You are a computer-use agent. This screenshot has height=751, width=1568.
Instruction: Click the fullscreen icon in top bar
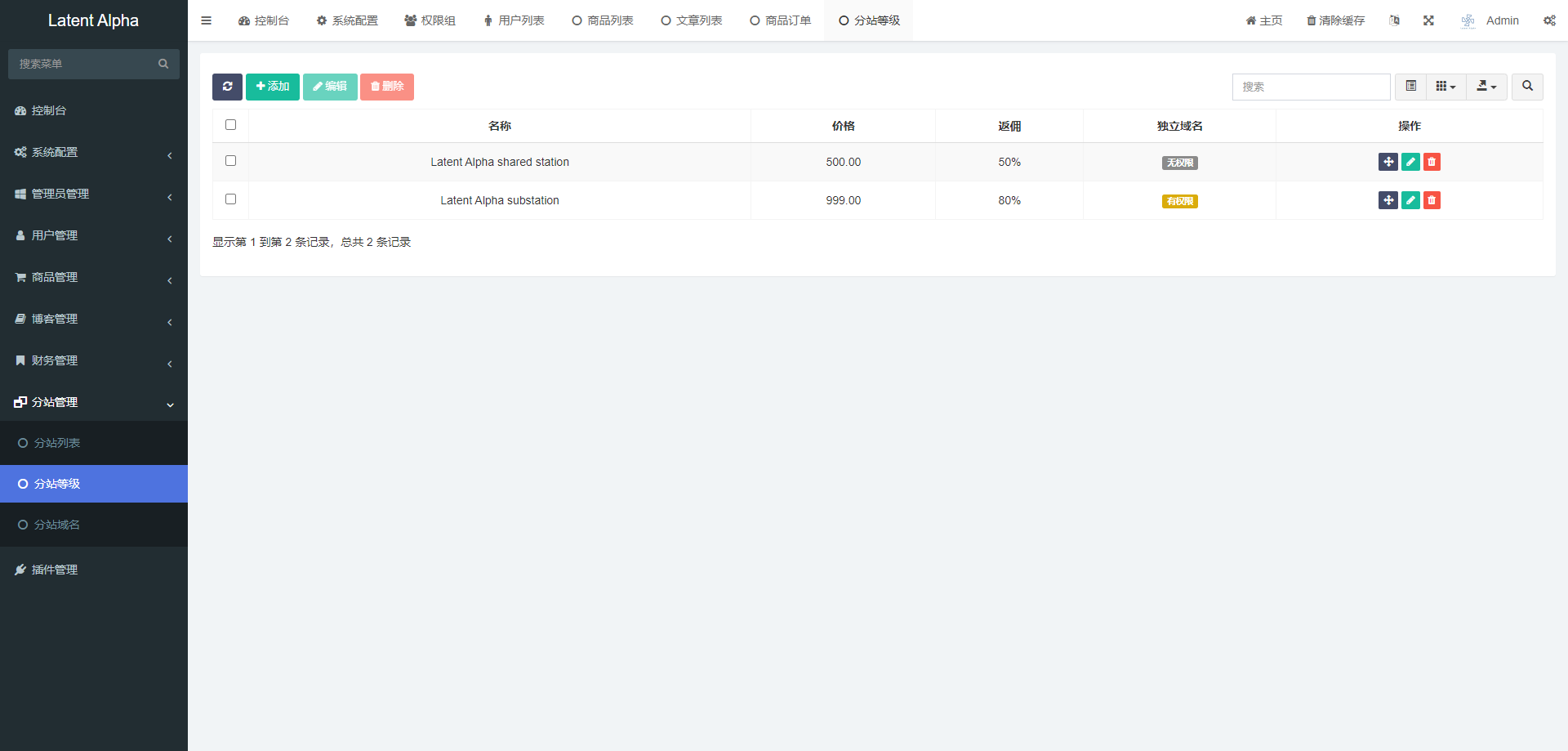pos(1428,20)
